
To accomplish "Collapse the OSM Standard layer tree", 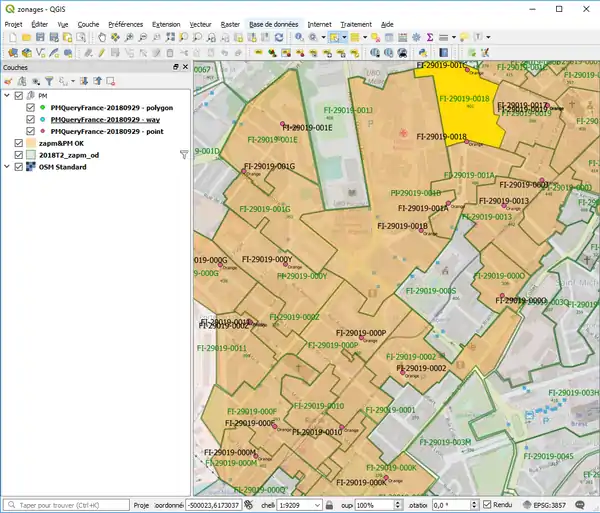I will (x=7, y=167).
